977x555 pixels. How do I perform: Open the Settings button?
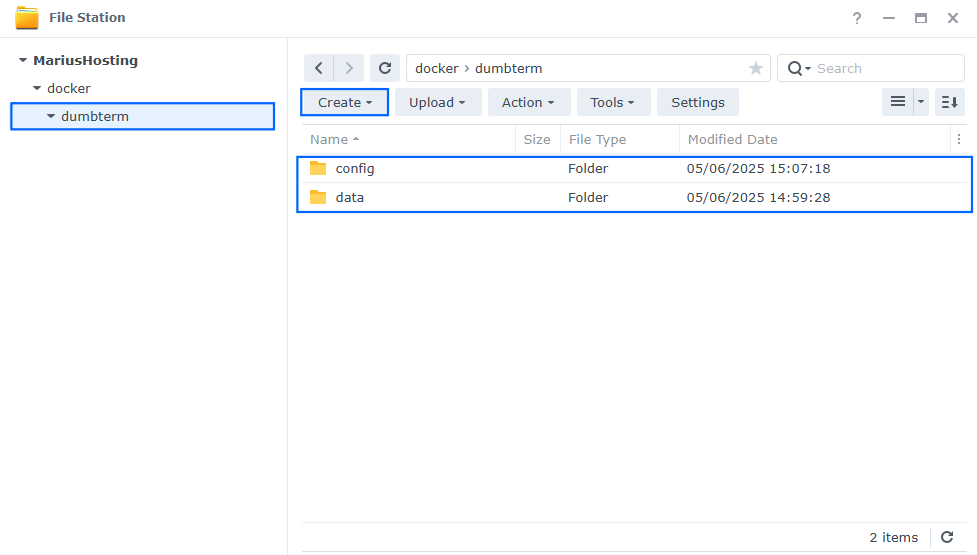click(698, 102)
